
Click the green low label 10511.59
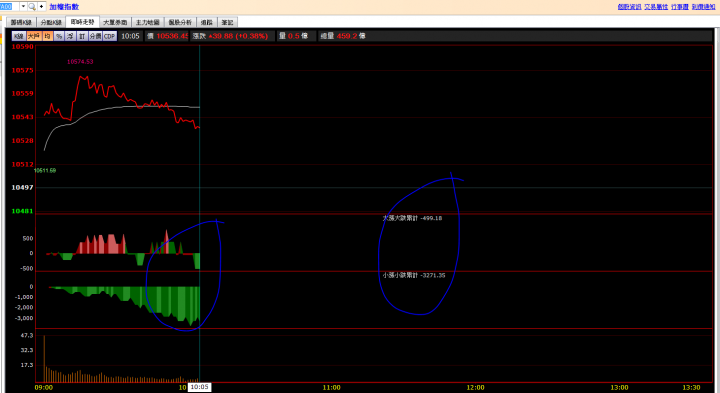point(45,170)
